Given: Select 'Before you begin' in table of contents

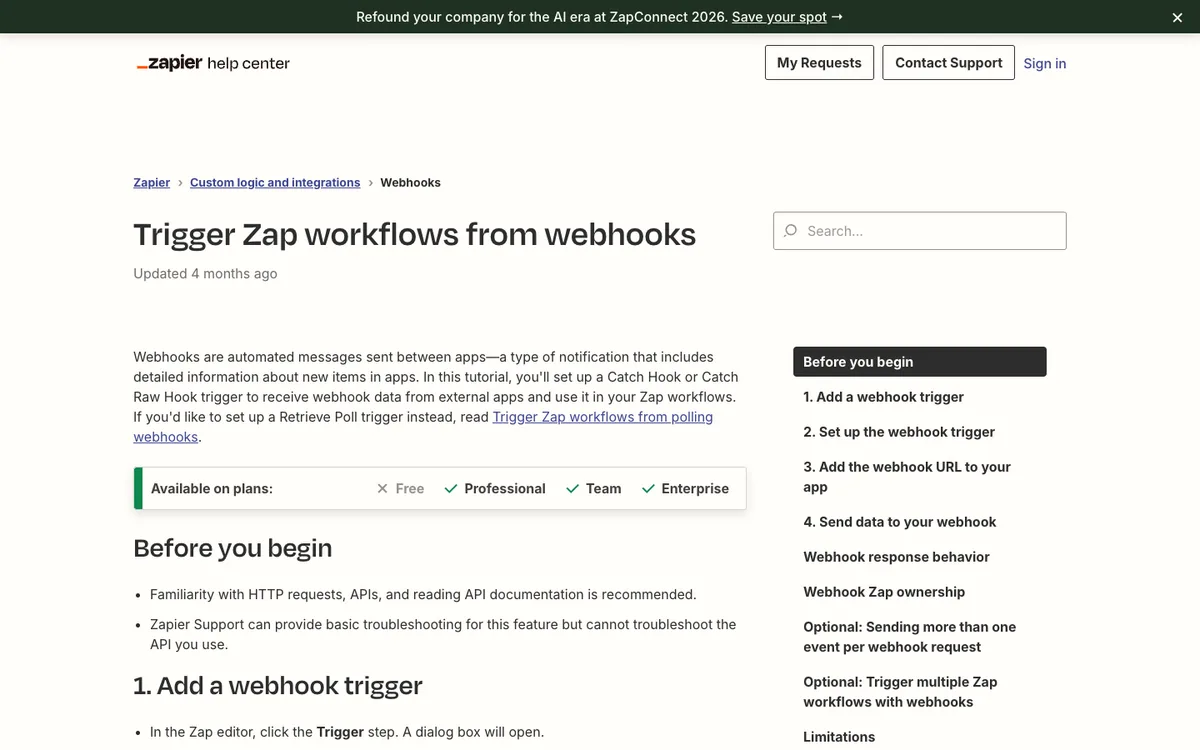Looking at the screenshot, I should pyautogui.click(x=920, y=362).
